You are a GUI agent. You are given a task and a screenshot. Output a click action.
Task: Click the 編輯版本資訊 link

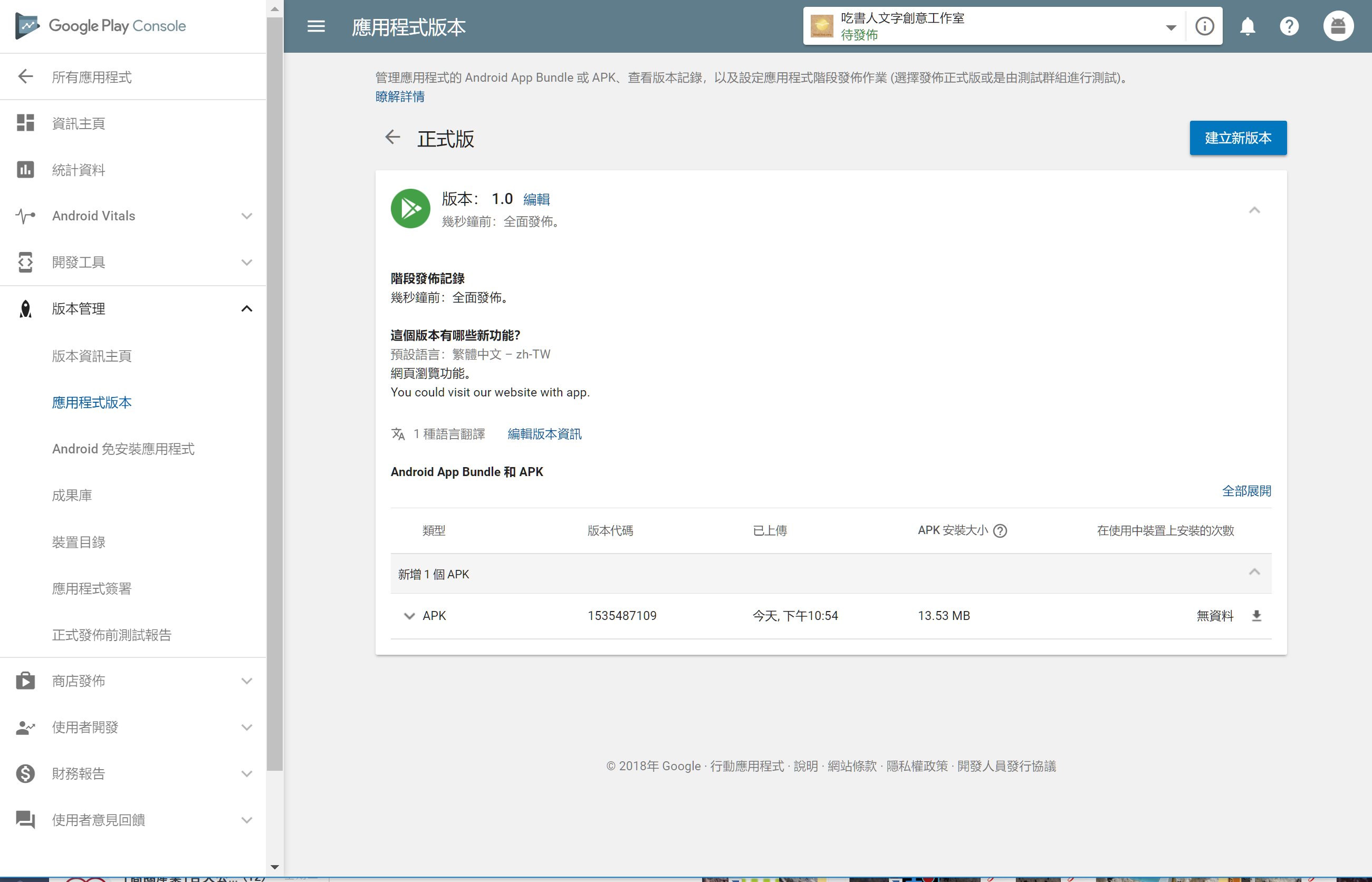point(544,434)
